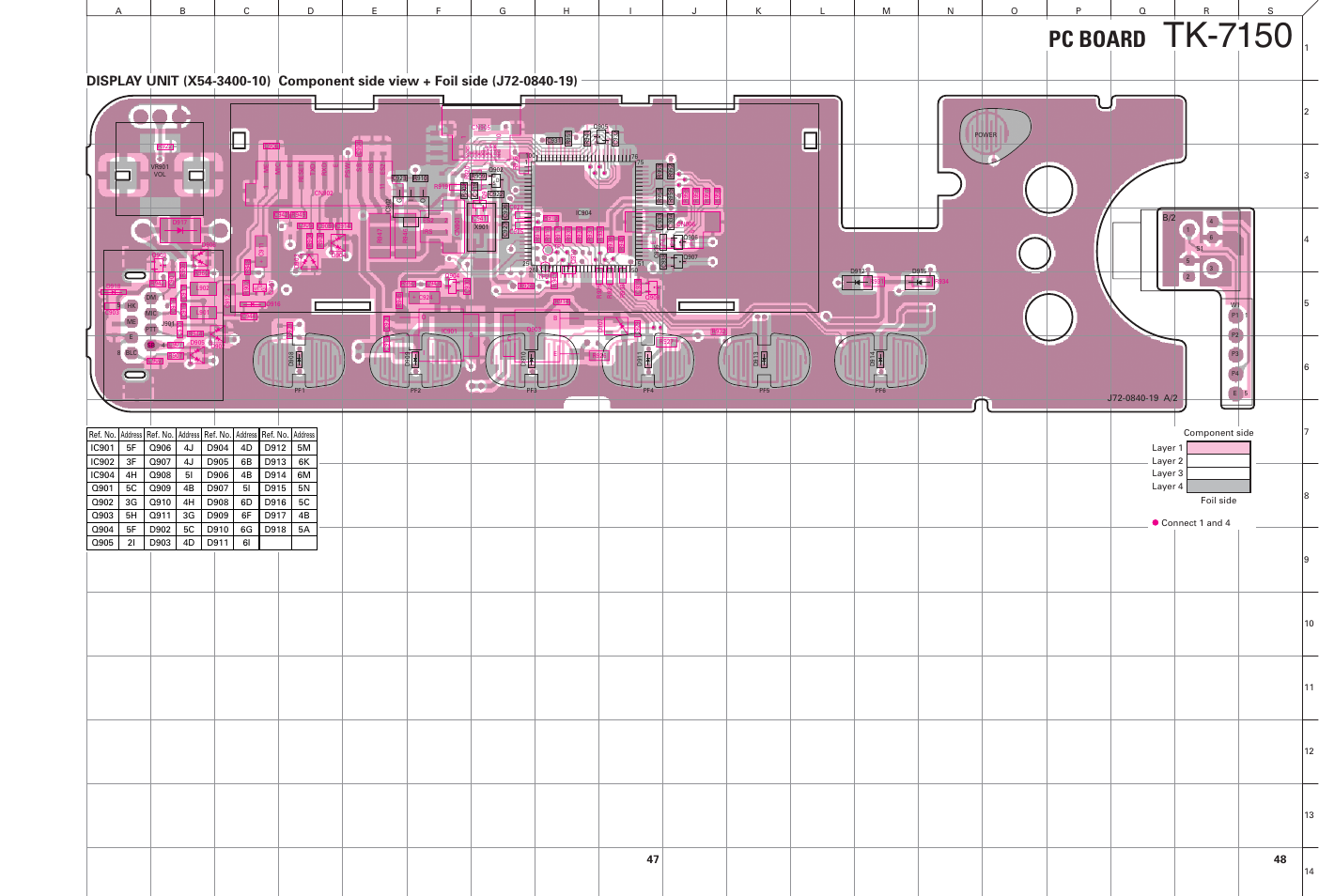Image resolution: width=1319 pixels, height=896 pixels.
Task: Click the Layer 4 gray legend swatch
Action: point(1218,487)
